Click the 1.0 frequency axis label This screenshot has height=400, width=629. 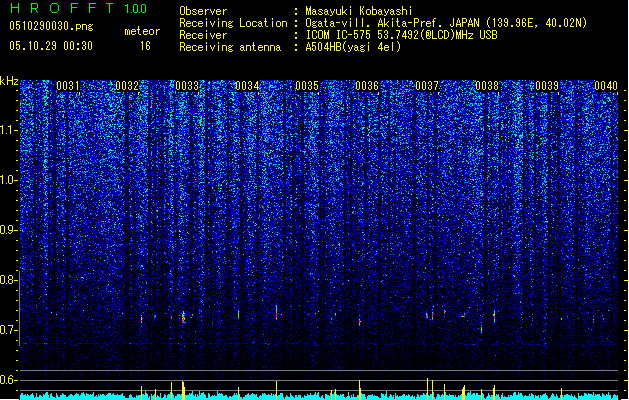pos(9,180)
